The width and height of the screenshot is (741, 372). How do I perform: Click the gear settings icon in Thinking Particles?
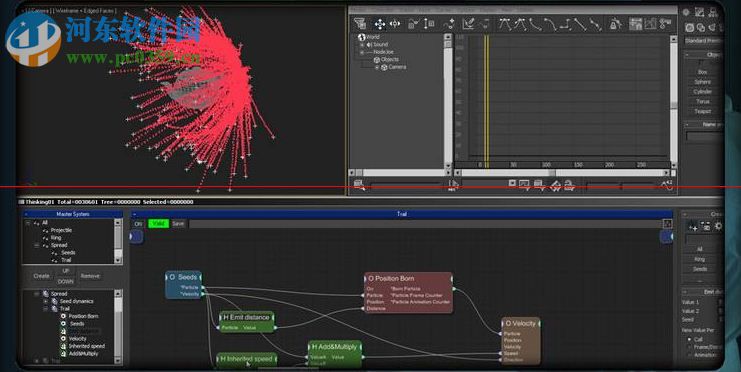(x=718, y=226)
